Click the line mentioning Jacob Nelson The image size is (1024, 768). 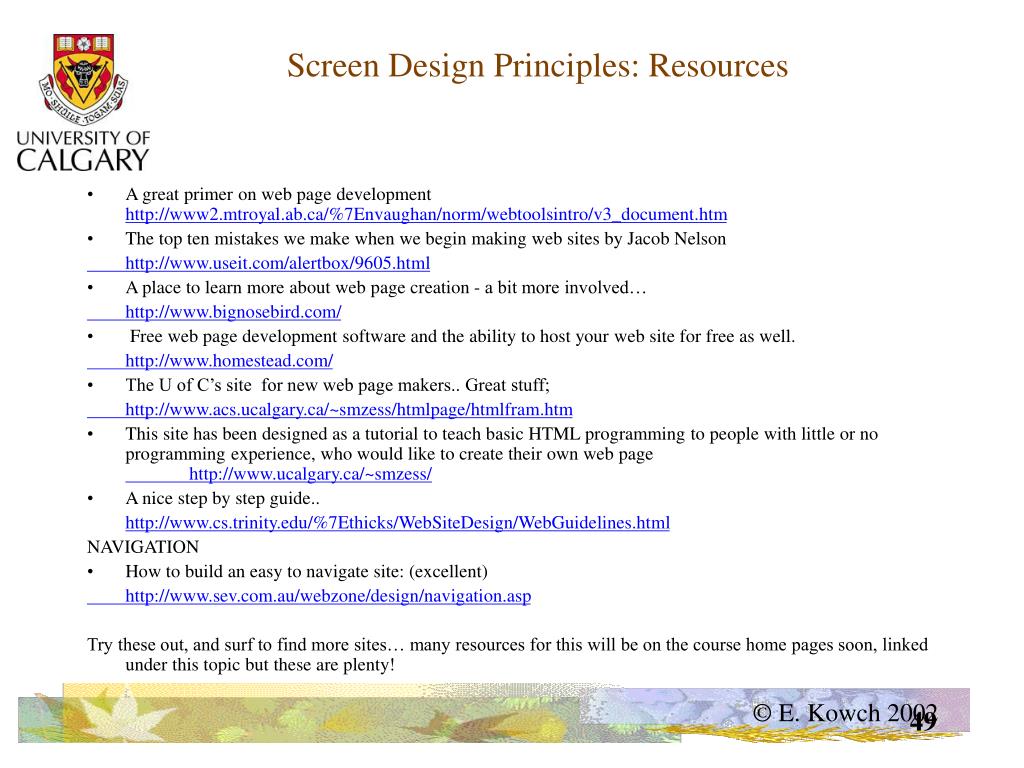(426, 239)
